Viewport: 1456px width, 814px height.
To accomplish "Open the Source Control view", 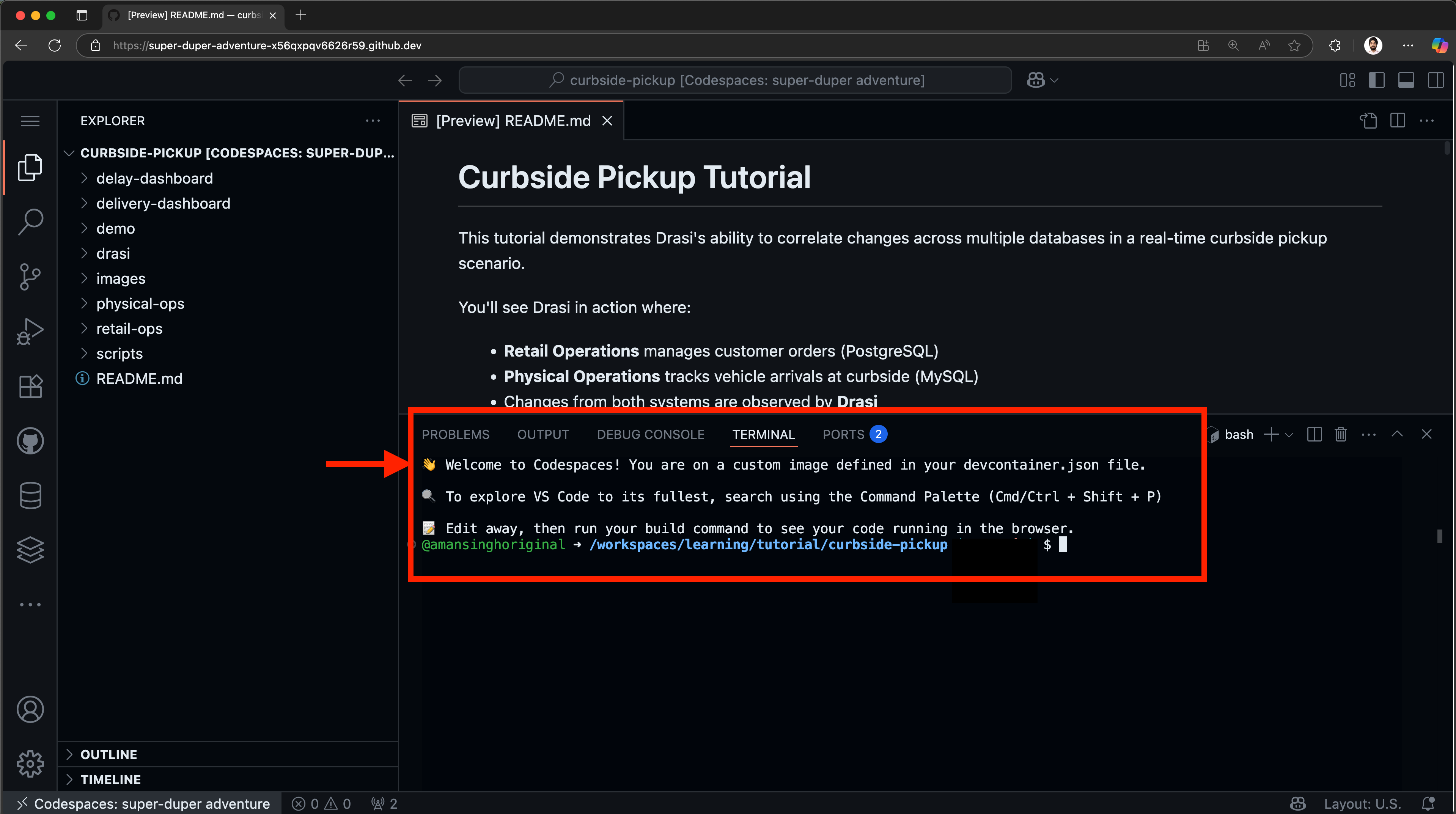I will [30, 276].
